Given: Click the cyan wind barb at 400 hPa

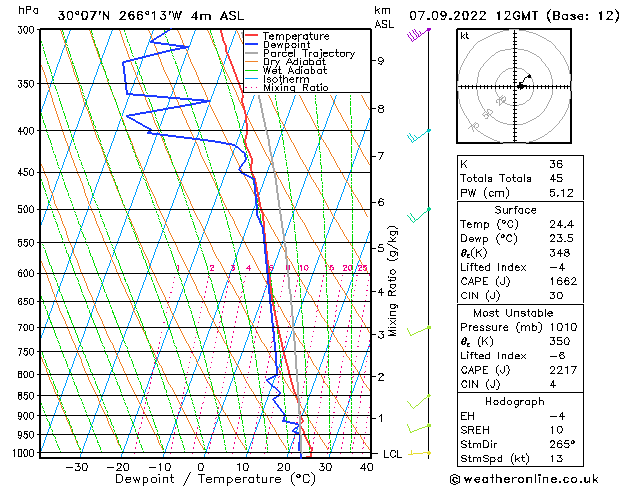Looking at the screenshot, I should (419, 136).
